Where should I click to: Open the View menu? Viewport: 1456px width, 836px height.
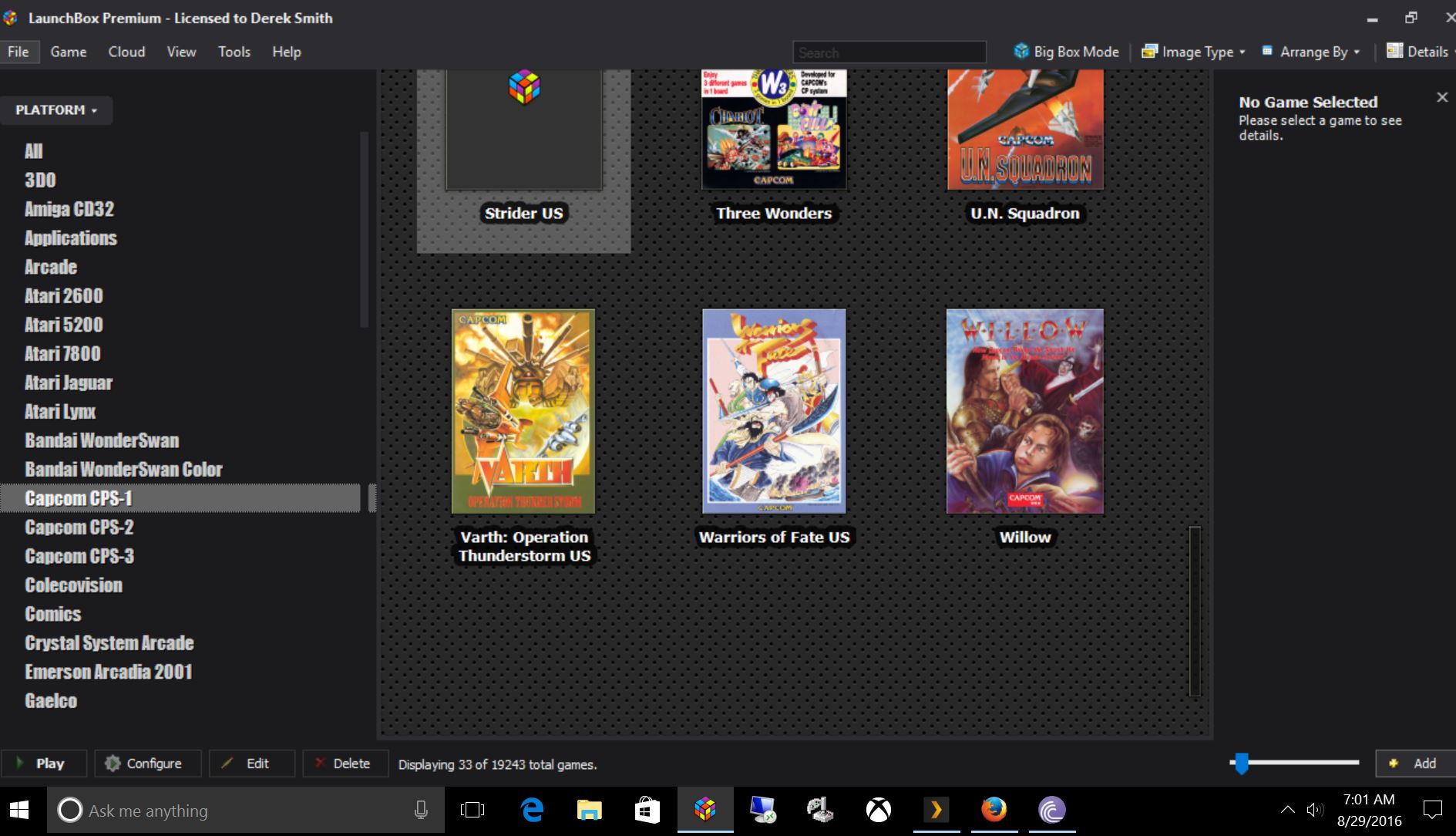pyautogui.click(x=181, y=52)
